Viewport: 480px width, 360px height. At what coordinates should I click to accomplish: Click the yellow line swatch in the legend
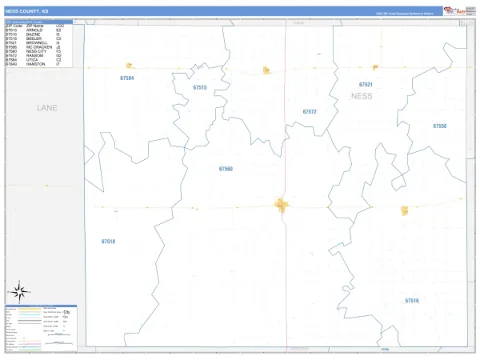tap(29, 309)
